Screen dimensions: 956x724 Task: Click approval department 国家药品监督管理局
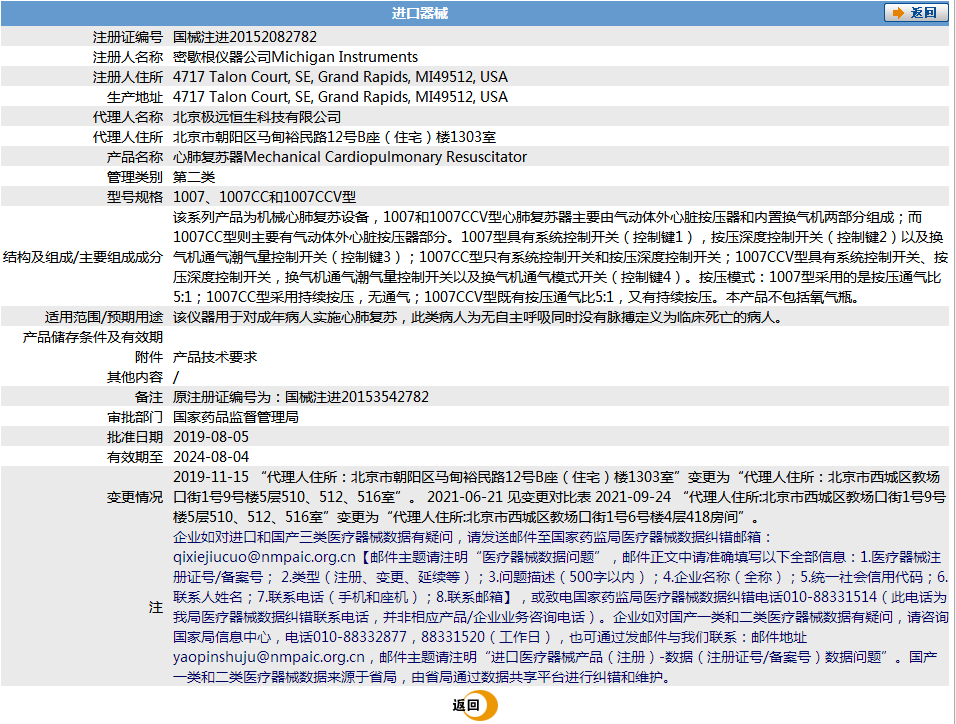(x=235, y=418)
